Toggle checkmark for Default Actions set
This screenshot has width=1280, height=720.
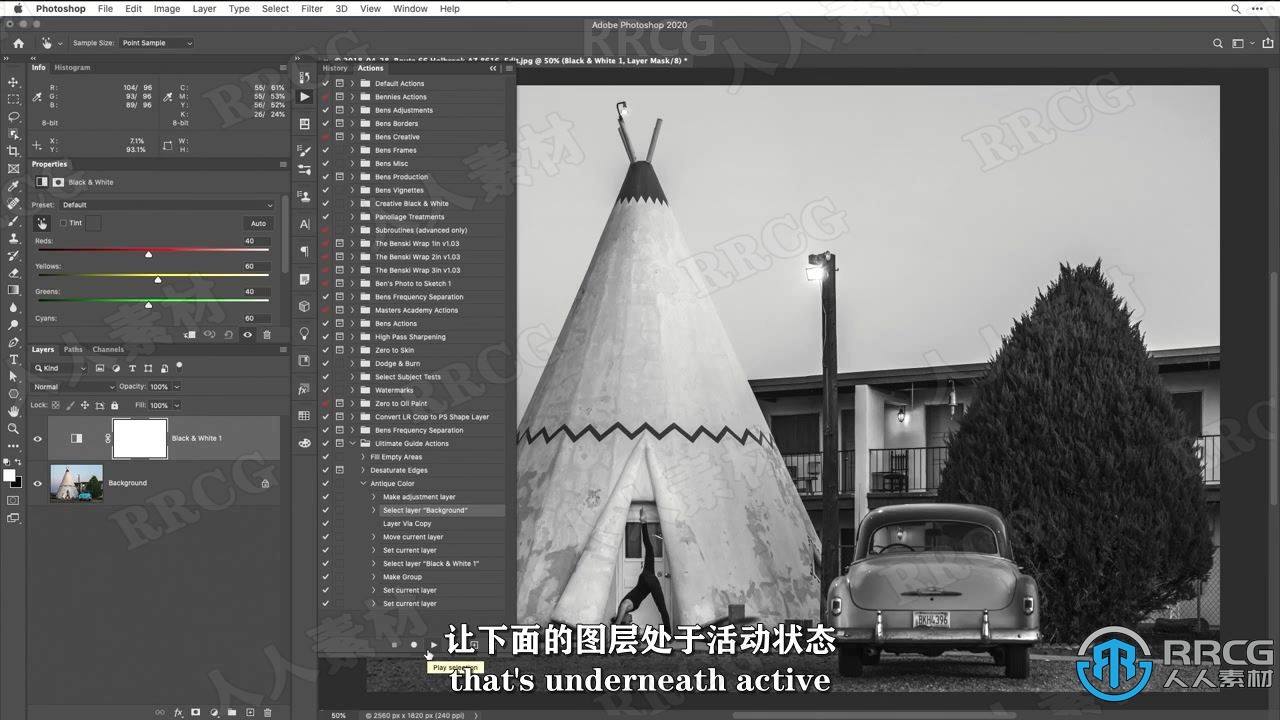coord(325,83)
